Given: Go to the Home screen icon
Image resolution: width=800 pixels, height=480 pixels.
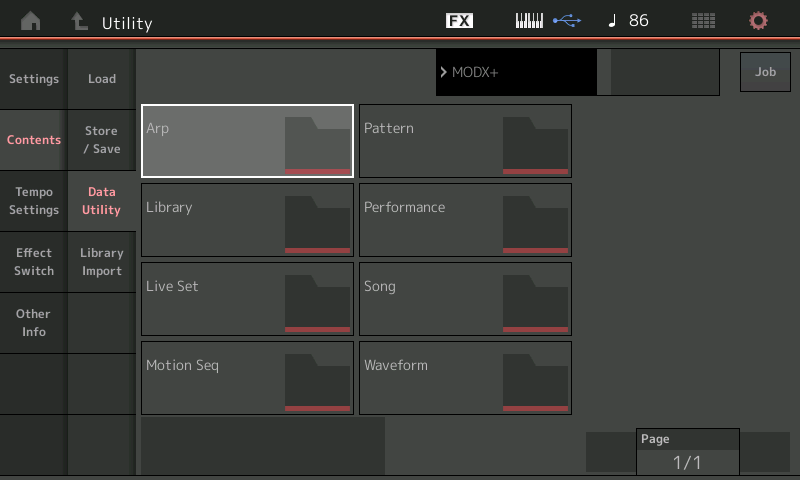Looking at the screenshot, I should [31, 22].
